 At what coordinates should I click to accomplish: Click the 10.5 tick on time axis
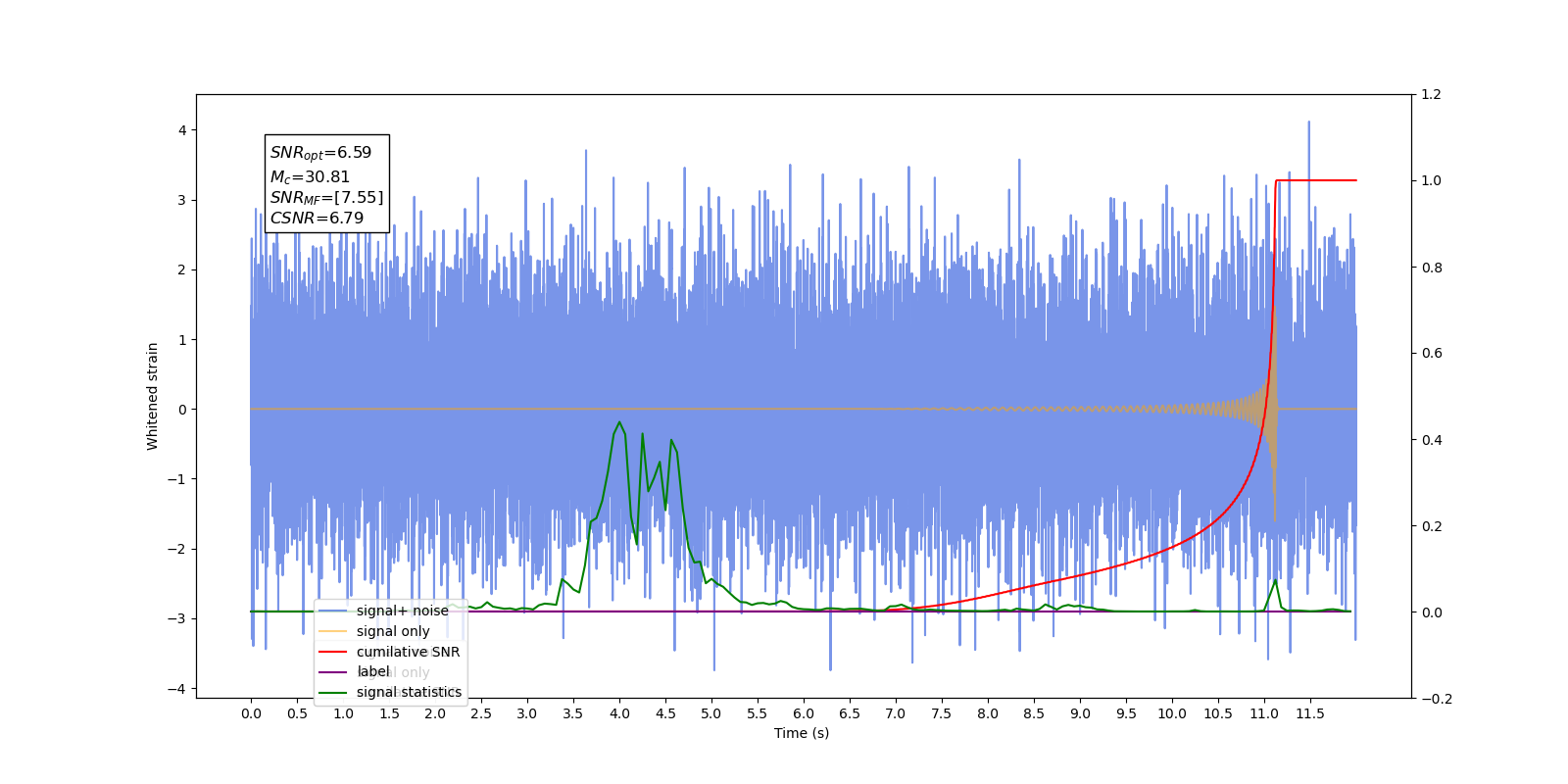pyautogui.click(x=1218, y=713)
